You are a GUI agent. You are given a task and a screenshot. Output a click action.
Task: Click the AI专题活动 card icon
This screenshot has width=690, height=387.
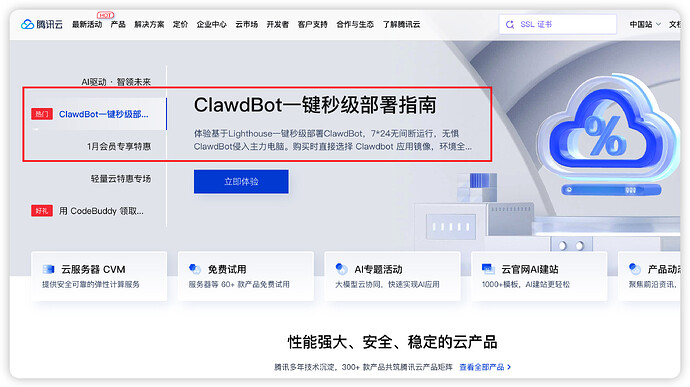pyautogui.click(x=341, y=269)
